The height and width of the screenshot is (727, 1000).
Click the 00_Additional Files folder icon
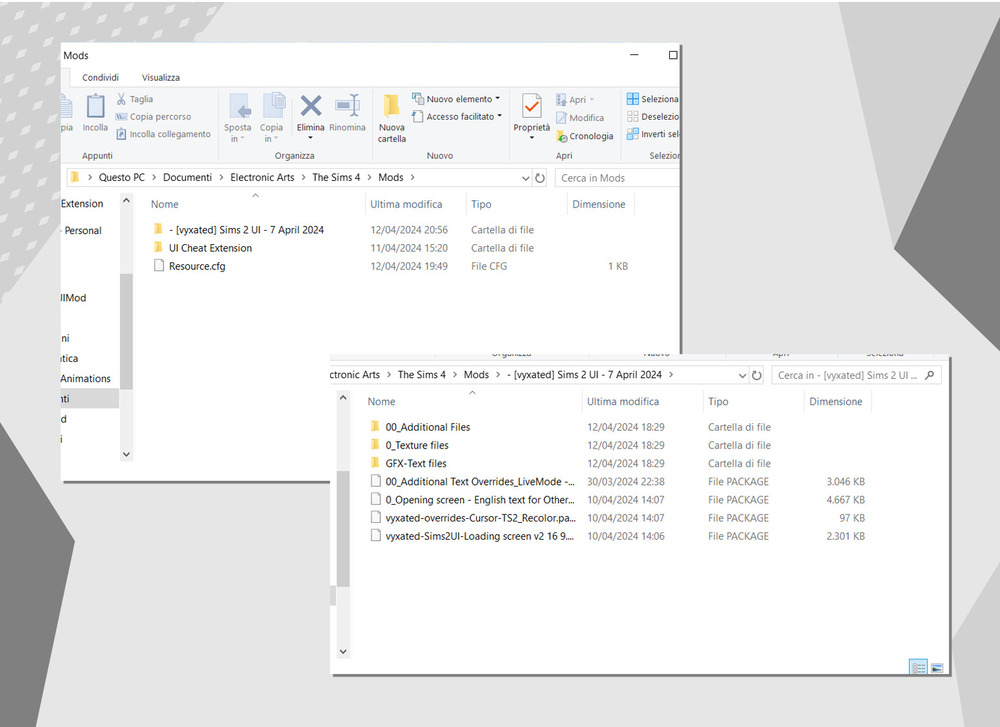375,427
